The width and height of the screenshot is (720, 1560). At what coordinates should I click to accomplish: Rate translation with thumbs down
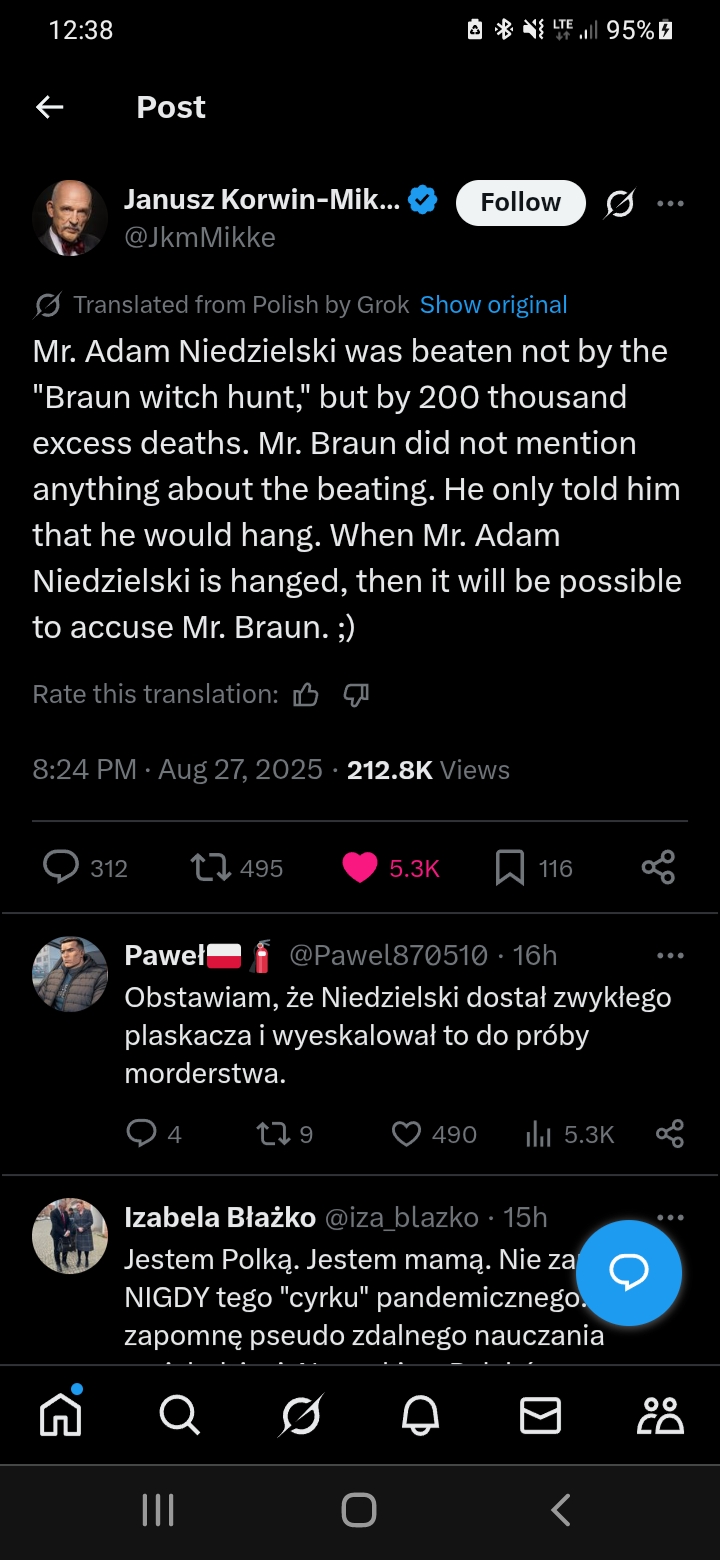coord(356,695)
